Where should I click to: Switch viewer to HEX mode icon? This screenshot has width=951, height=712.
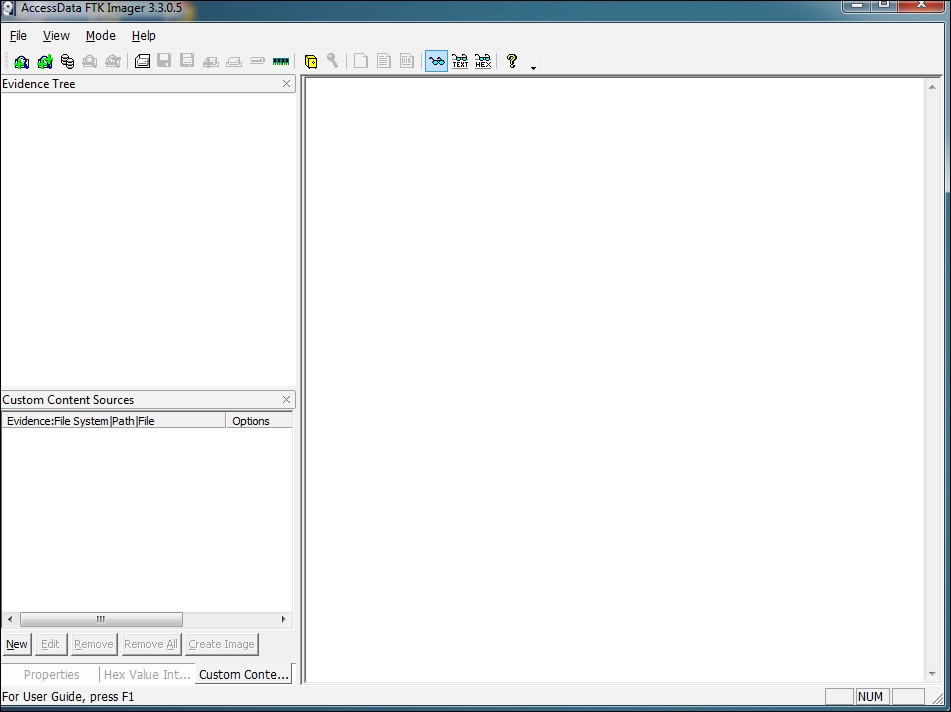[x=483, y=61]
